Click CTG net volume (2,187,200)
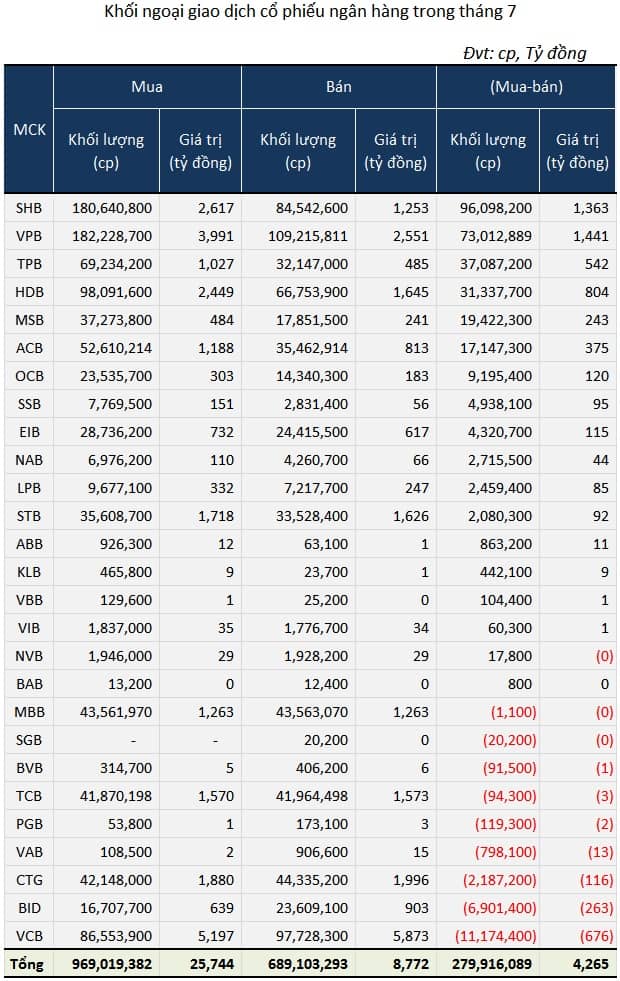 [x=499, y=880]
